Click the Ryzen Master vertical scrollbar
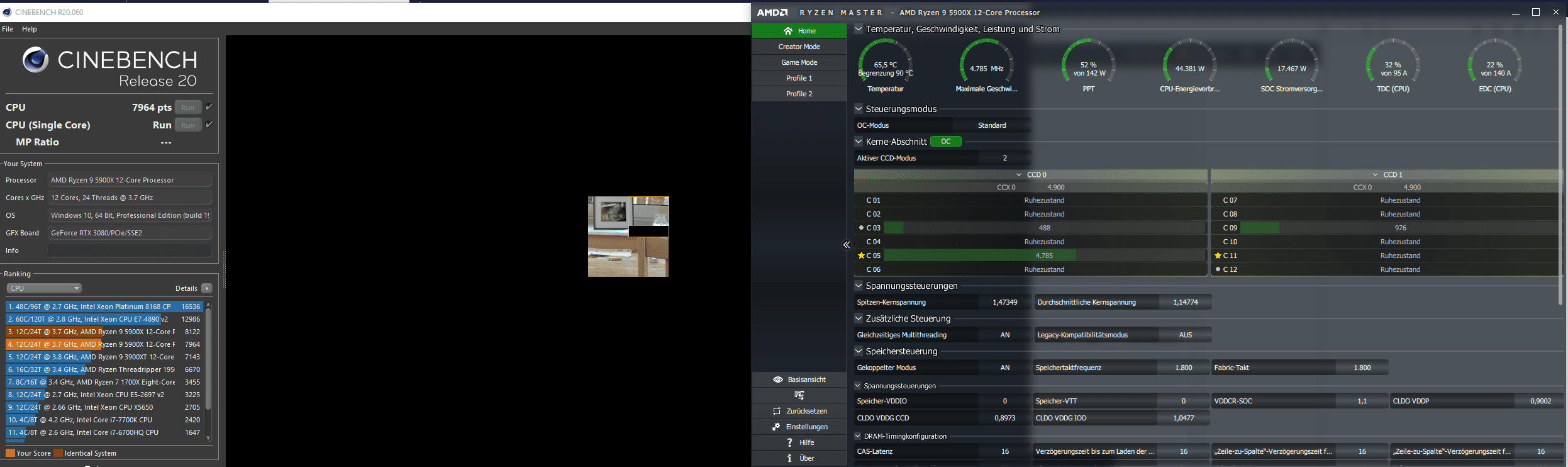 click(x=1560, y=165)
